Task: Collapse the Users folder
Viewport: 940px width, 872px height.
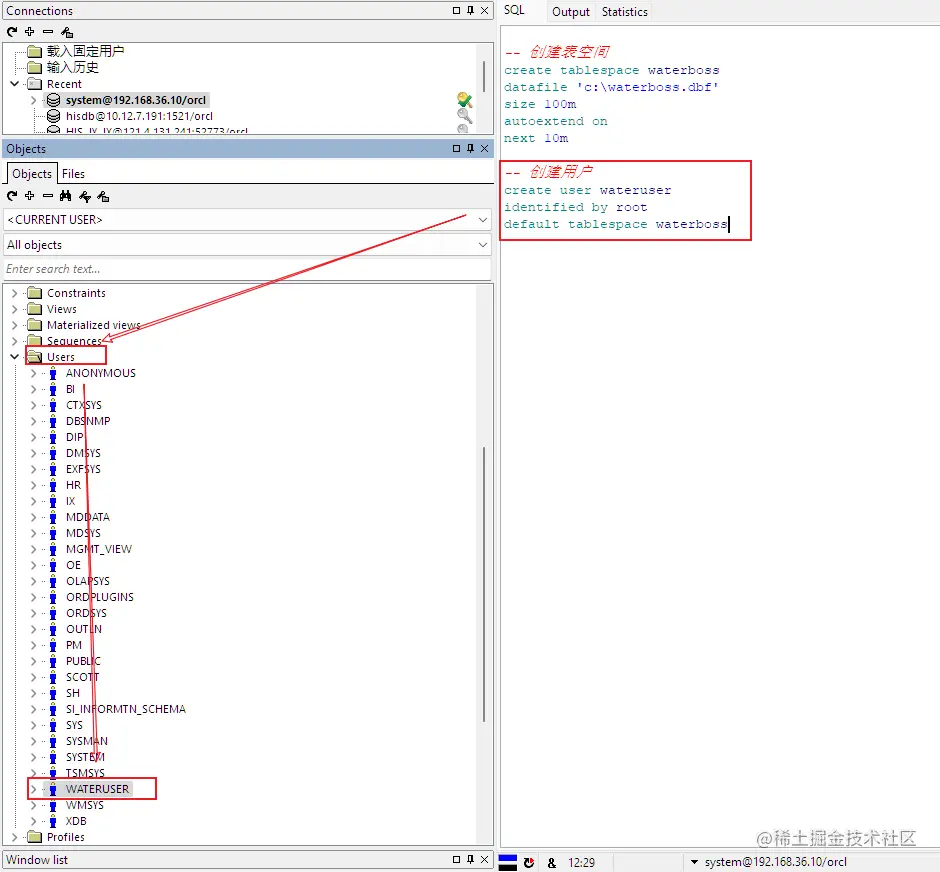Action: (x=14, y=357)
